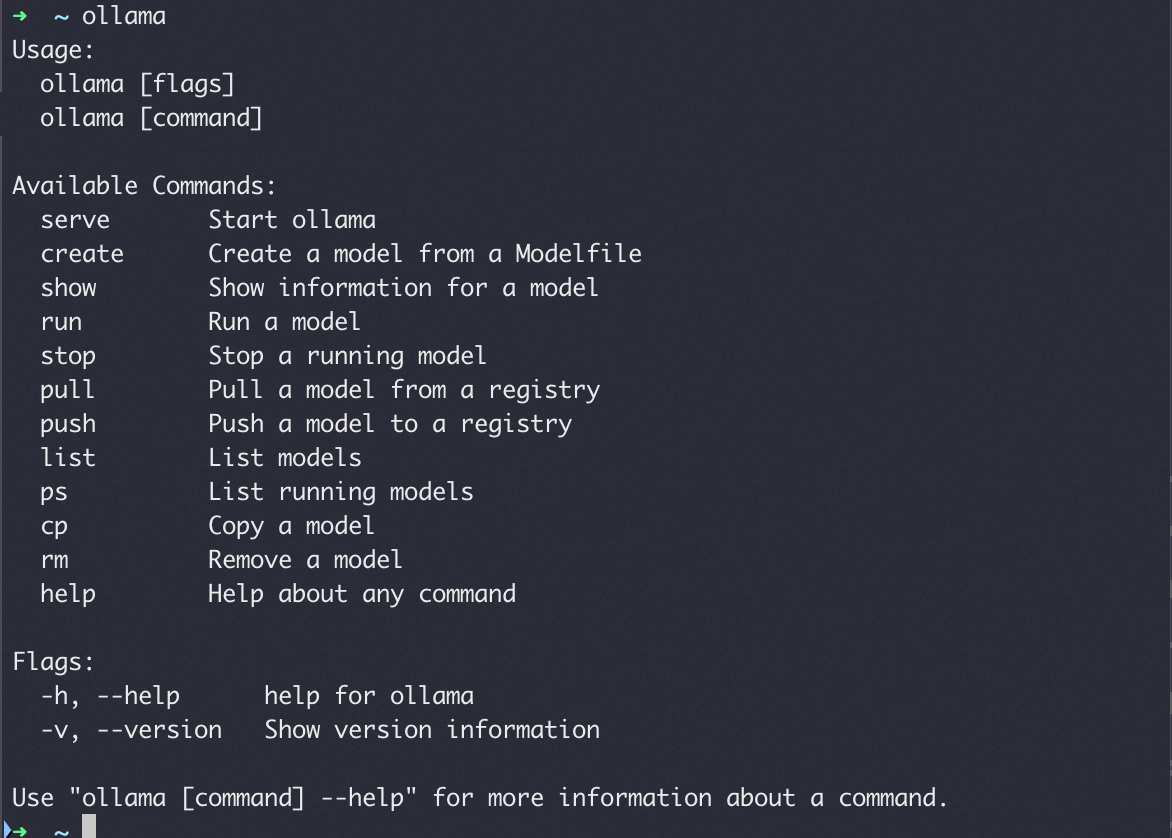Click the terminal cursor block at bottom prompt
The image size is (1172, 838).
pyautogui.click(x=89, y=826)
